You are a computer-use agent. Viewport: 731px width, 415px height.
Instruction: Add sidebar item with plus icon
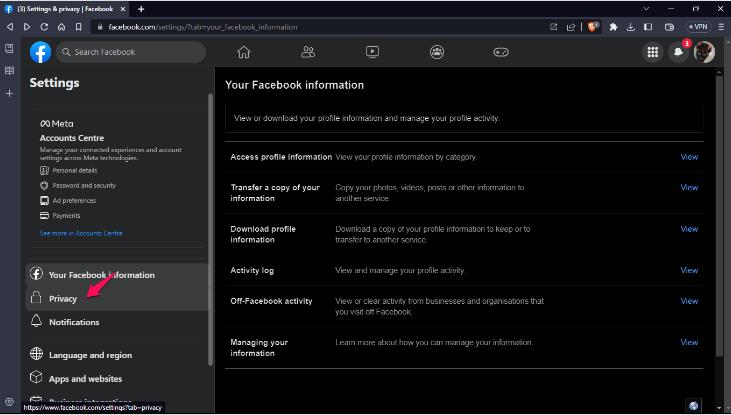pyautogui.click(x=9, y=94)
